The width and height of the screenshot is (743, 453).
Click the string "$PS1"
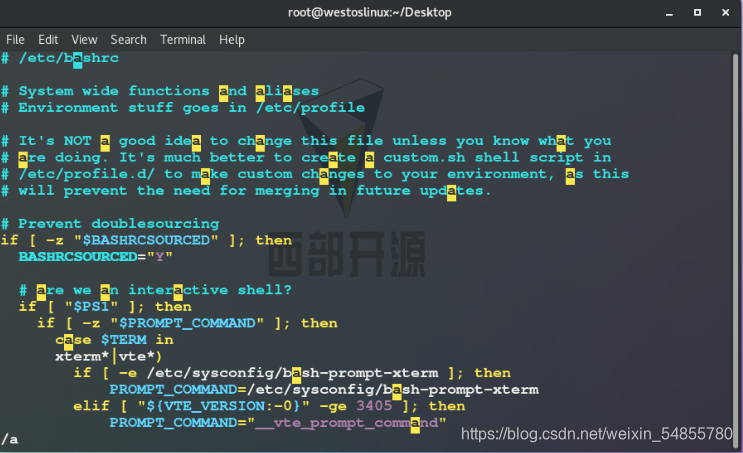click(x=91, y=307)
